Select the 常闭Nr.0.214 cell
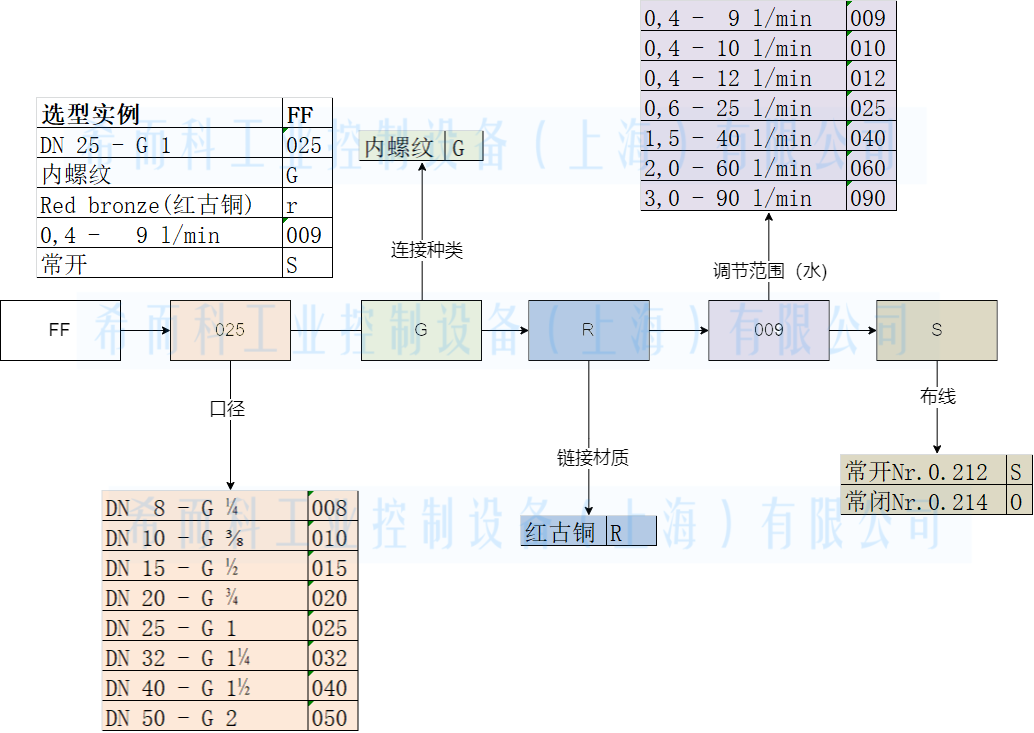 point(923,502)
